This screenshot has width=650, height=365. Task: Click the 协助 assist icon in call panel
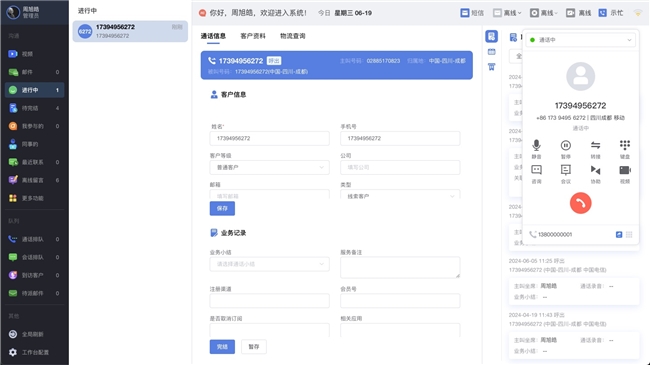tap(595, 170)
